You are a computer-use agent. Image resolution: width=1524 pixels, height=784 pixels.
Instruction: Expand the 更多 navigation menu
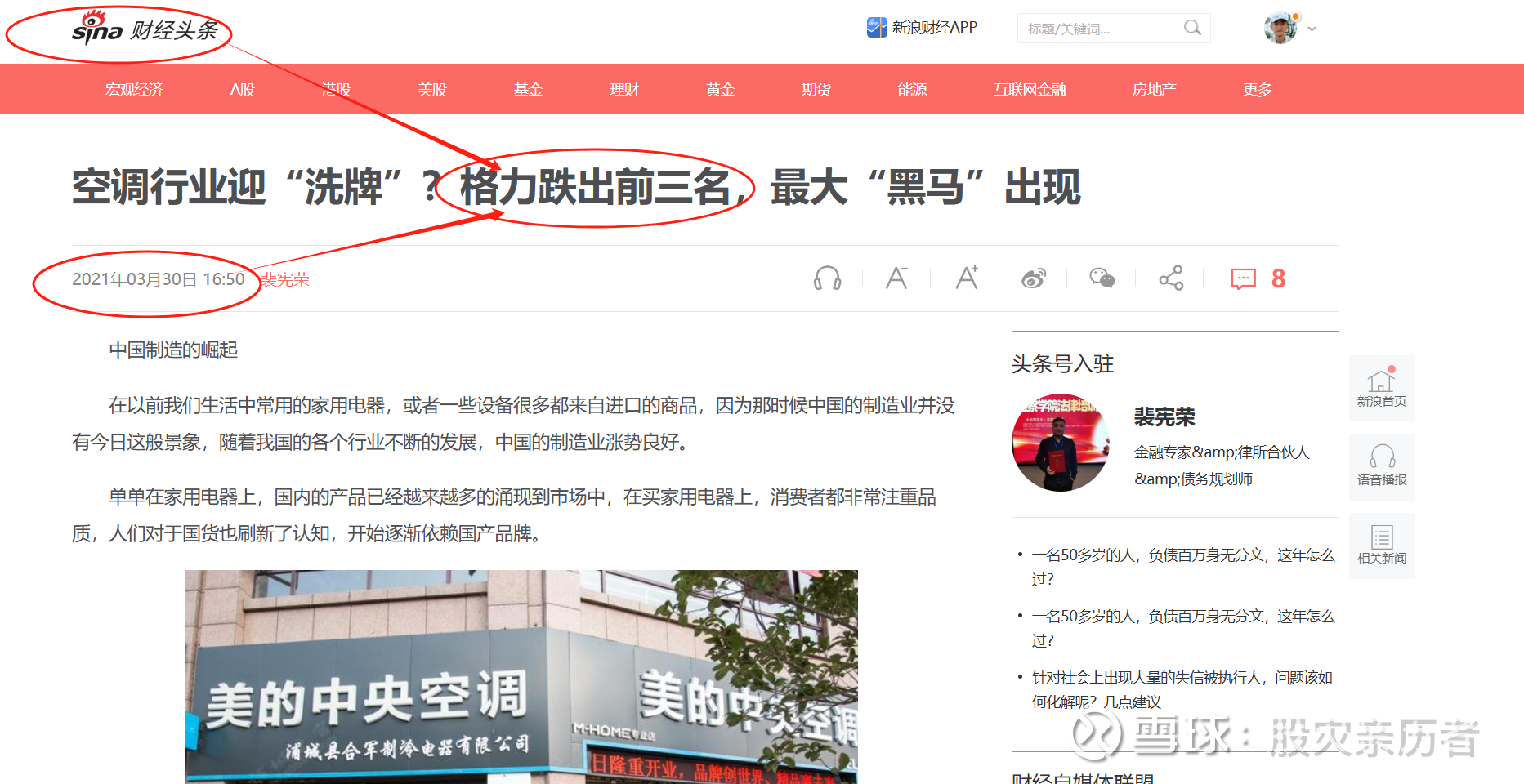coord(1258,89)
